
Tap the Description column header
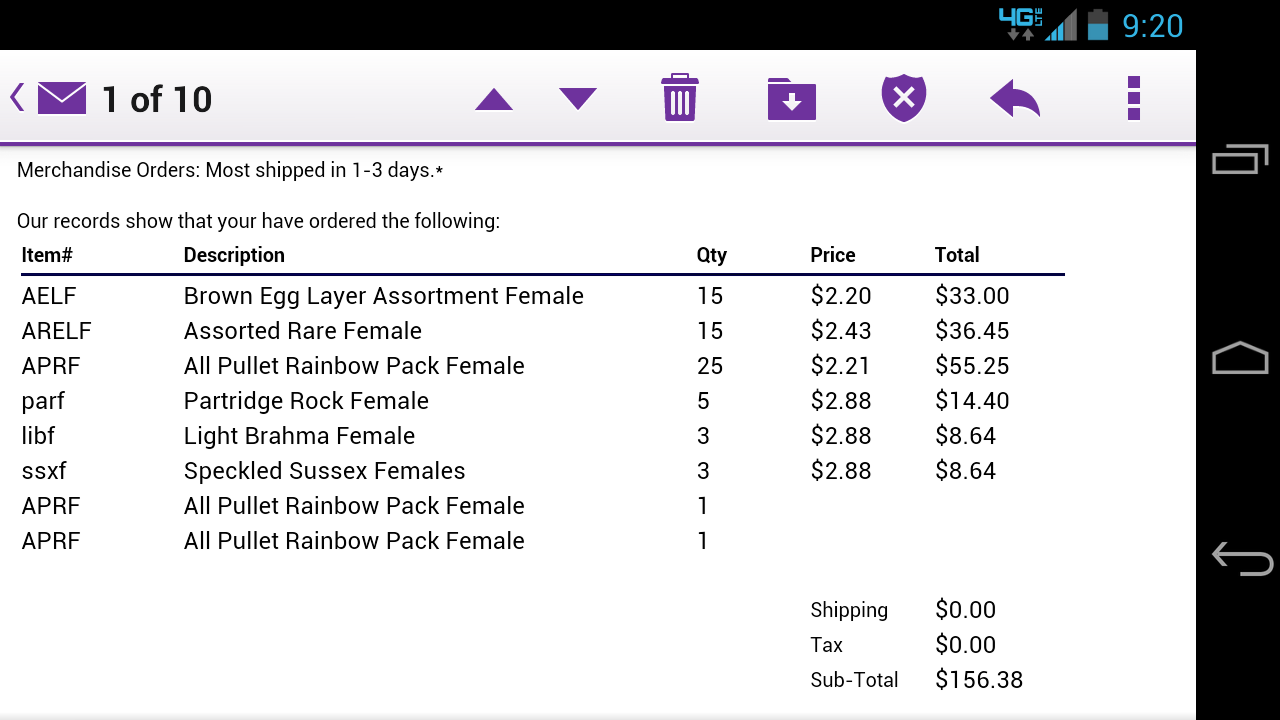(234, 255)
